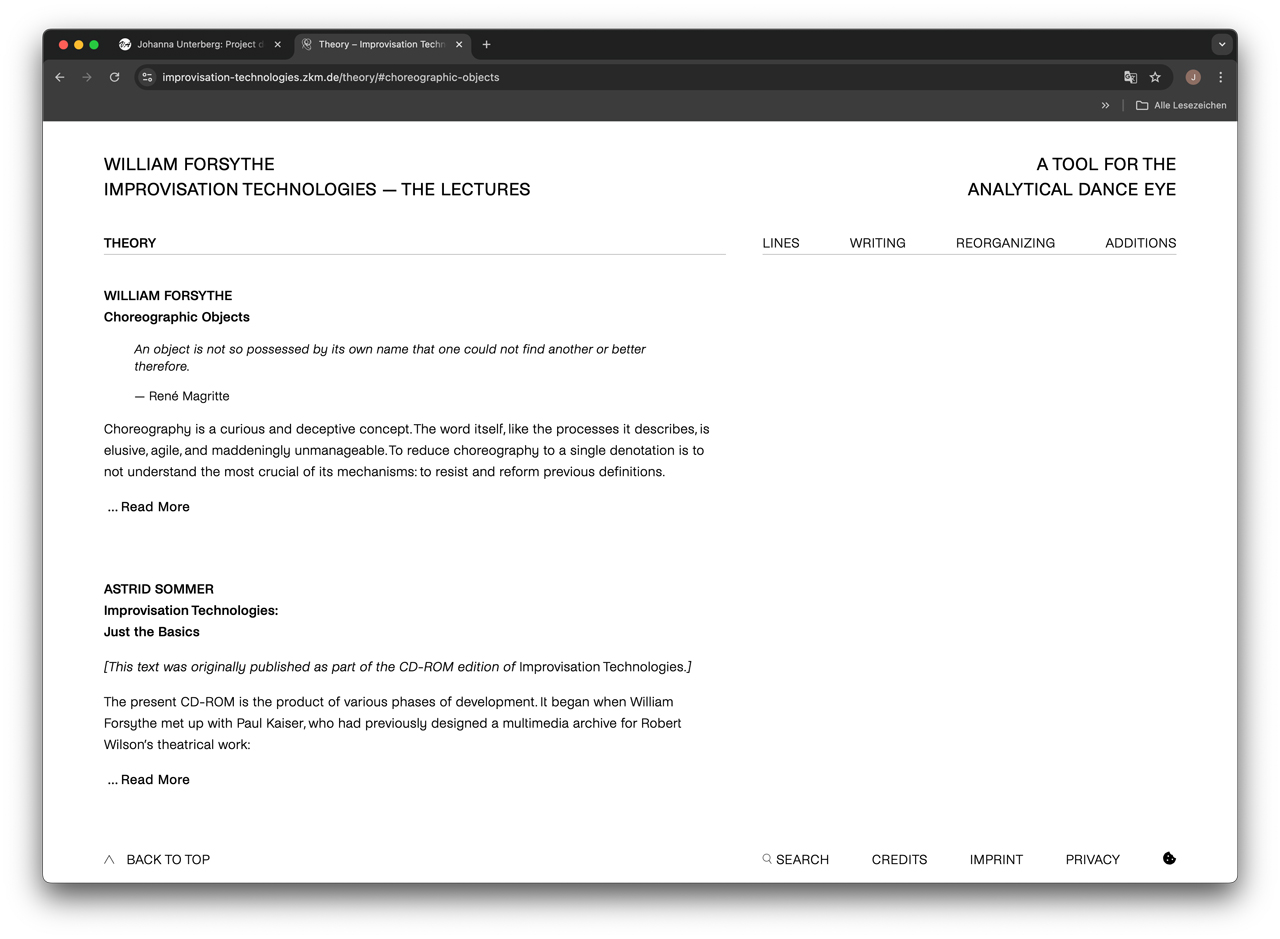Open the Alle Lesezeichen folder icon
The width and height of the screenshot is (1280, 939).
click(x=1141, y=105)
